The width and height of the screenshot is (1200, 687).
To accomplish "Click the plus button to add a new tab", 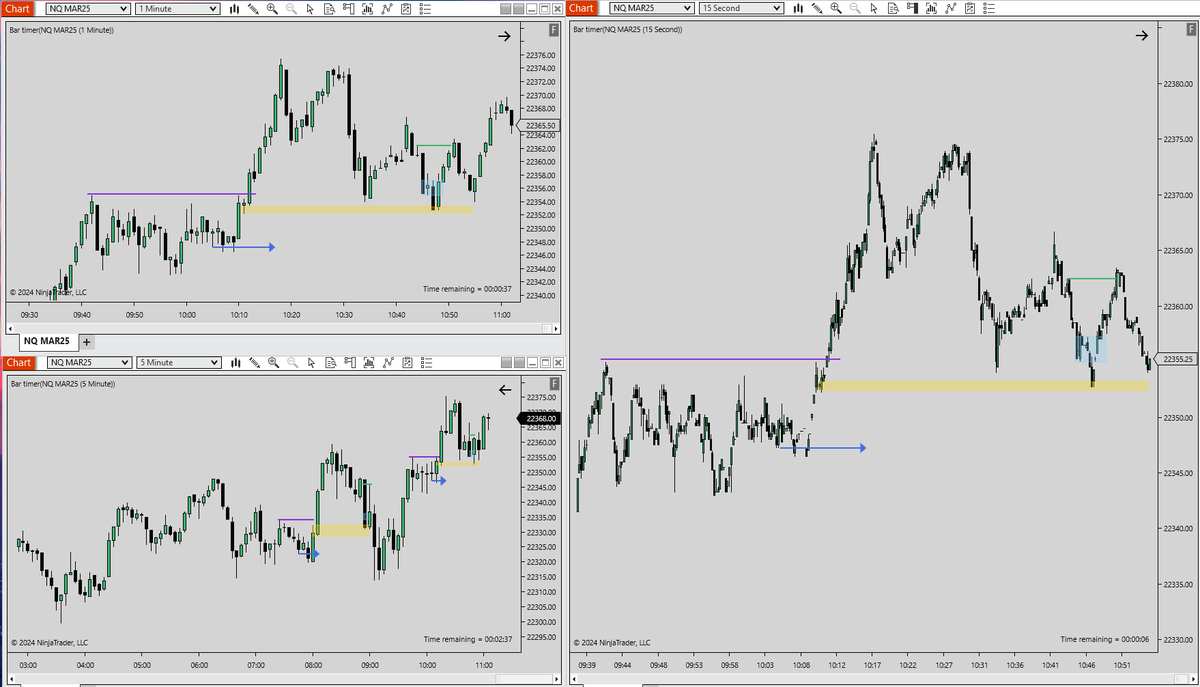I will (86, 341).
